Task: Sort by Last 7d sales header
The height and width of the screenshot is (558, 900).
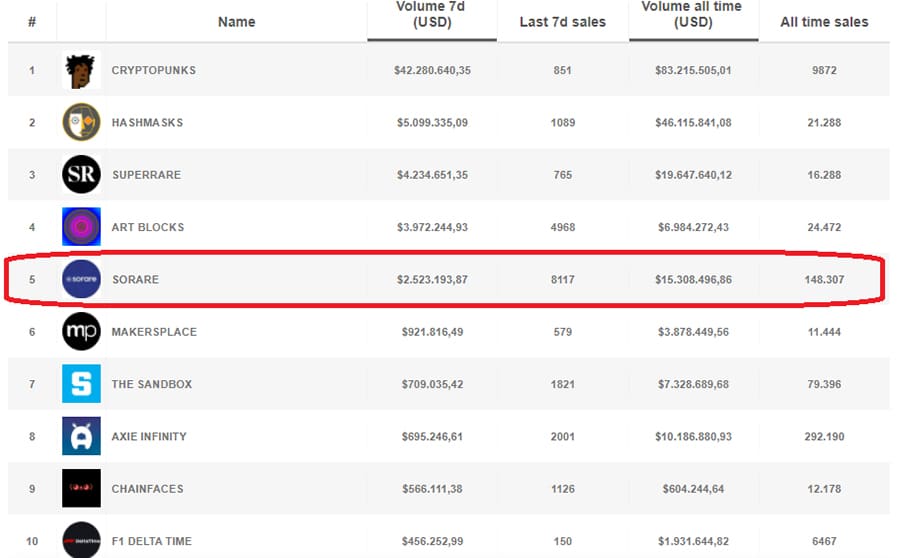Action: tap(562, 22)
